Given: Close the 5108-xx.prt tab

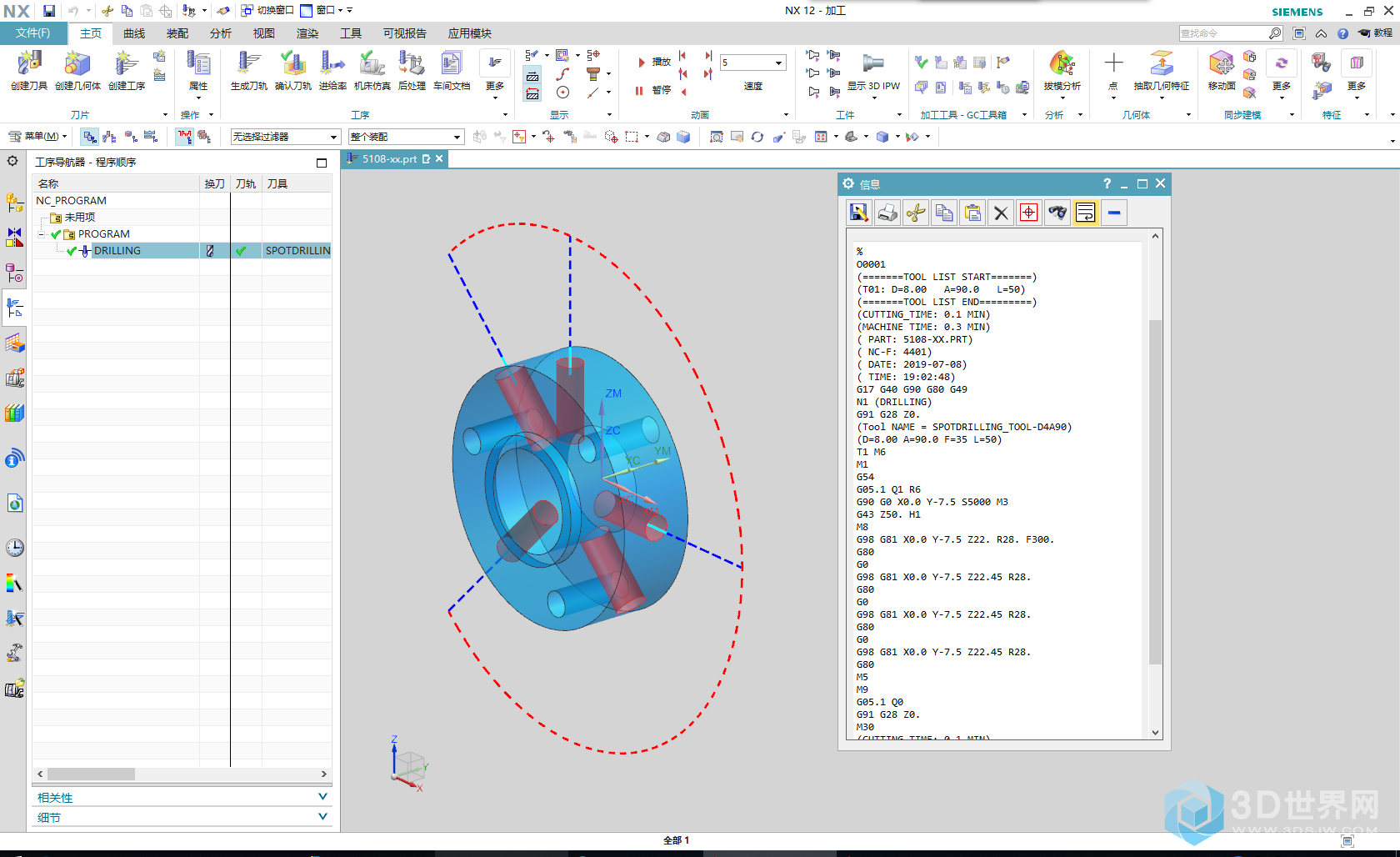Looking at the screenshot, I should pyautogui.click(x=439, y=158).
